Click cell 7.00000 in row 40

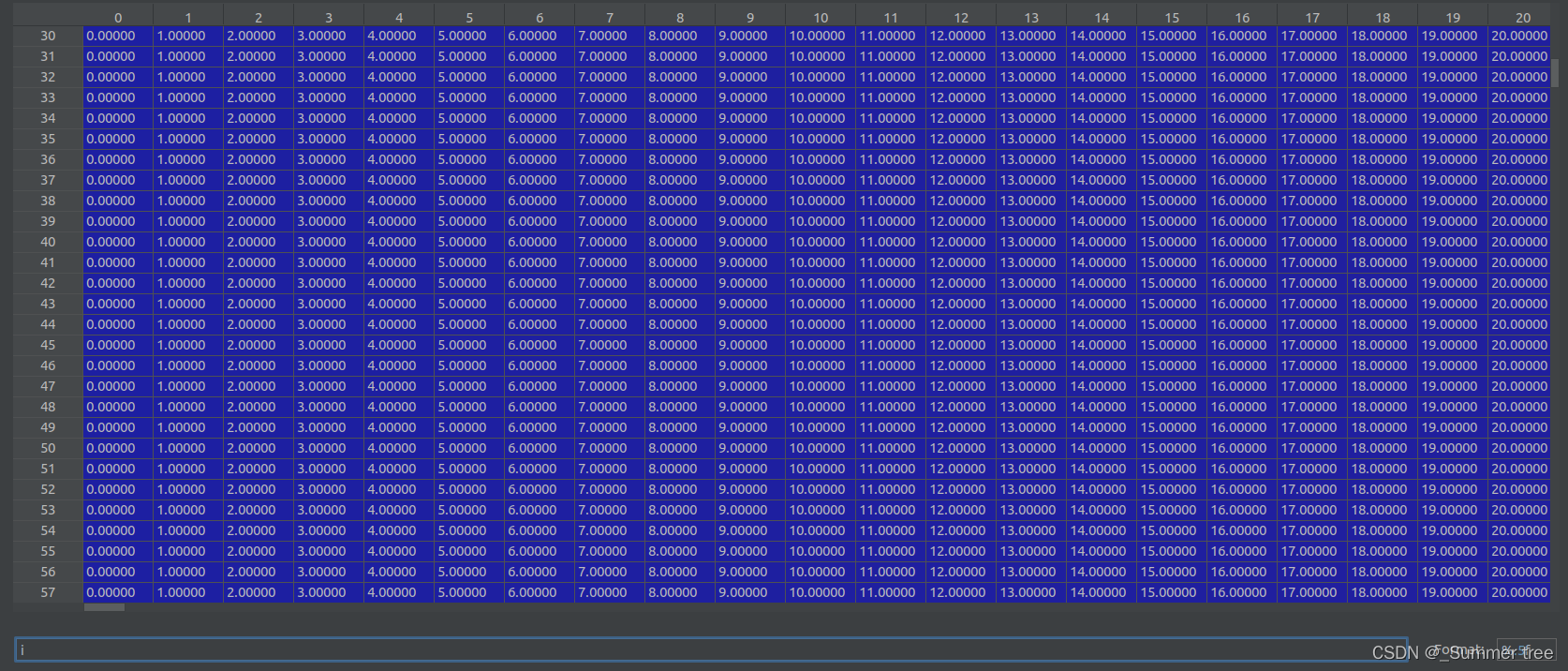[x=610, y=242]
